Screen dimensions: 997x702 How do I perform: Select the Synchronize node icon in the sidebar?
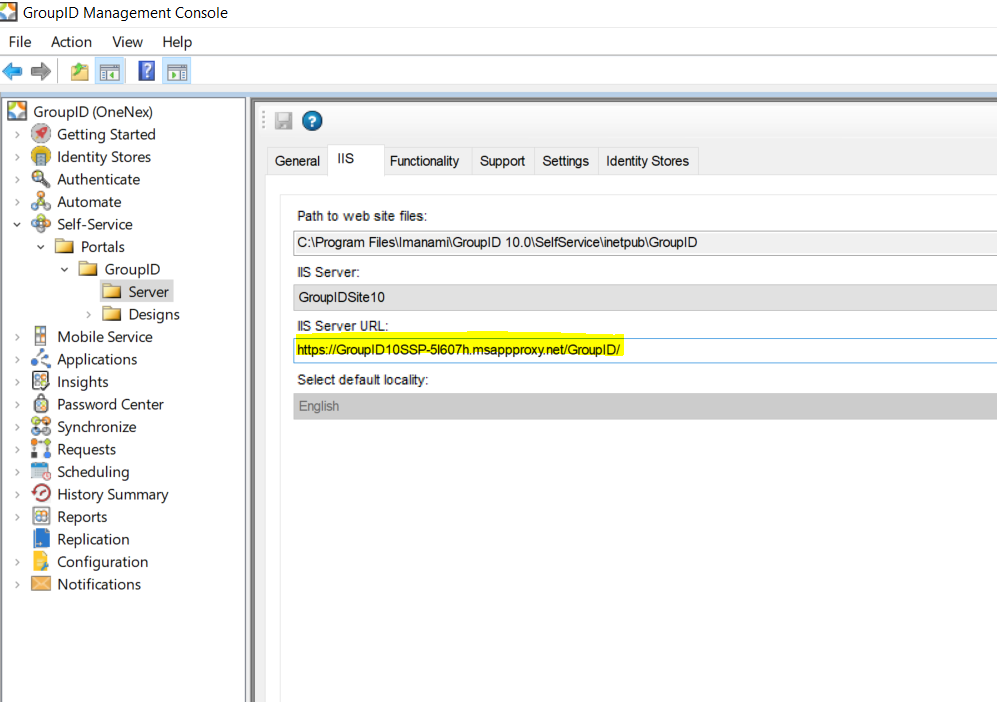coord(40,426)
